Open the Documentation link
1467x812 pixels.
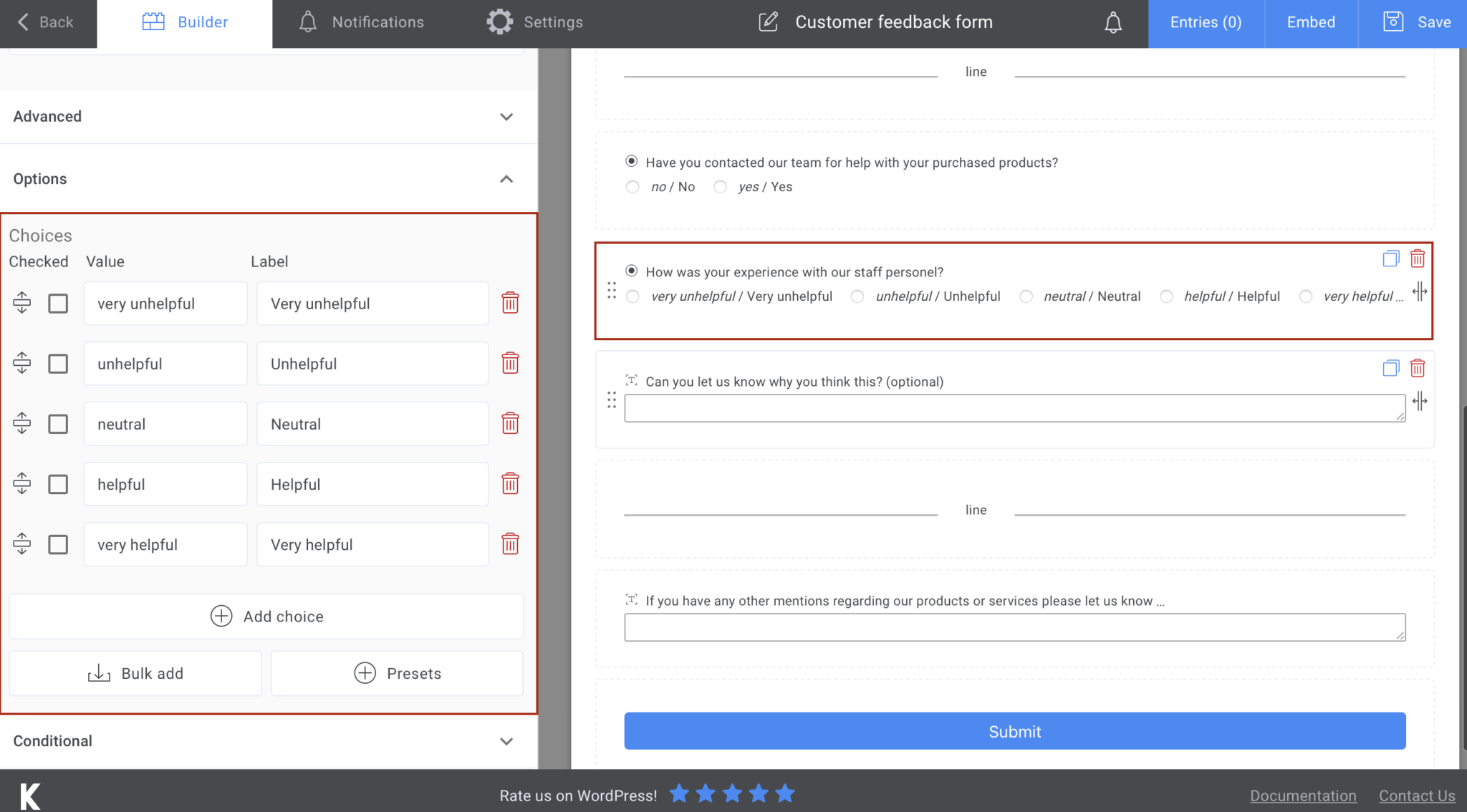point(1303,795)
